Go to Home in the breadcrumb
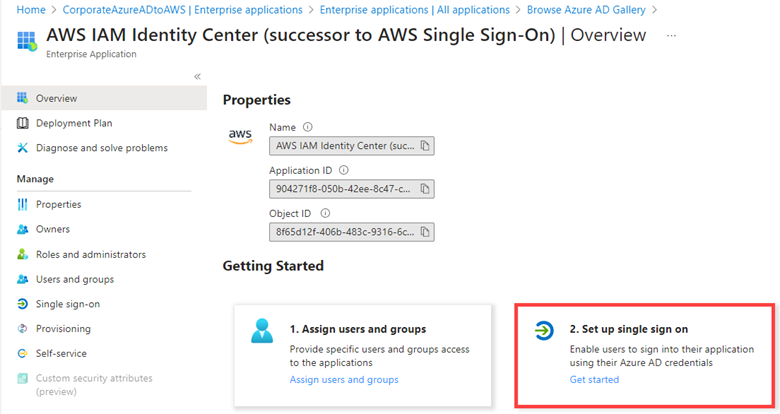This screenshot has width=780, height=414. click(31, 10)
